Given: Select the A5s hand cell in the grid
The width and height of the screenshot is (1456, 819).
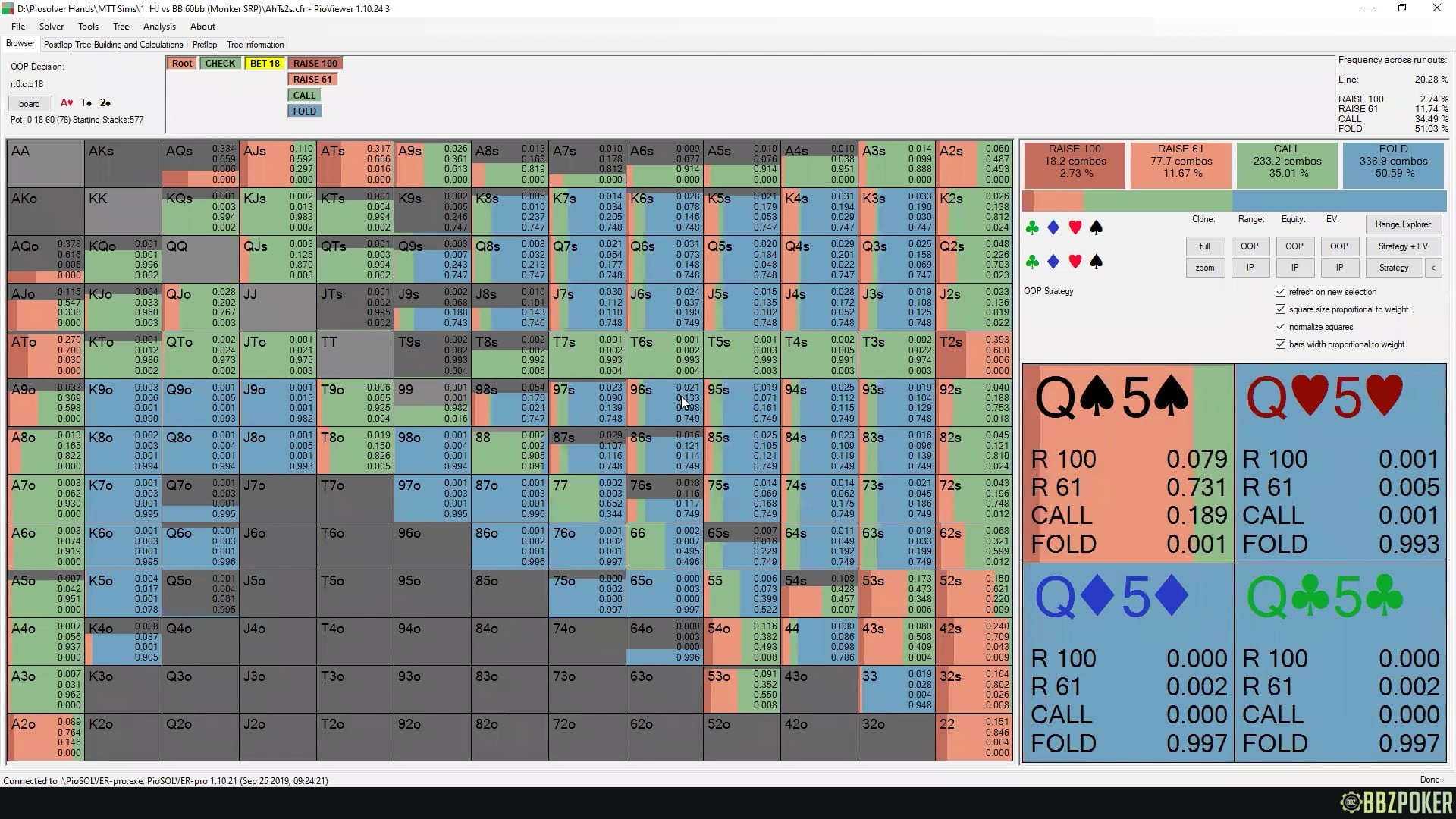Looking at the screenshot, I should click(742, 163).
